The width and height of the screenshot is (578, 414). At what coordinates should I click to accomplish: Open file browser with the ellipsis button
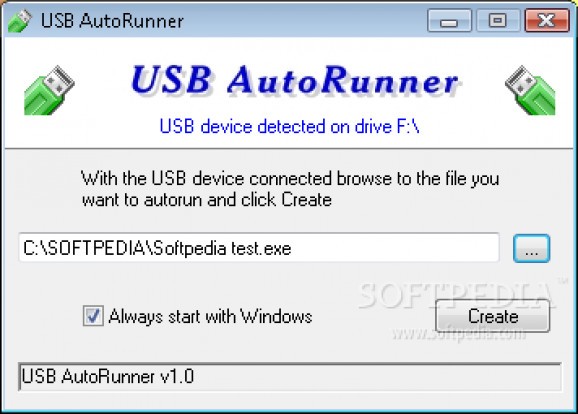point(532,248)
